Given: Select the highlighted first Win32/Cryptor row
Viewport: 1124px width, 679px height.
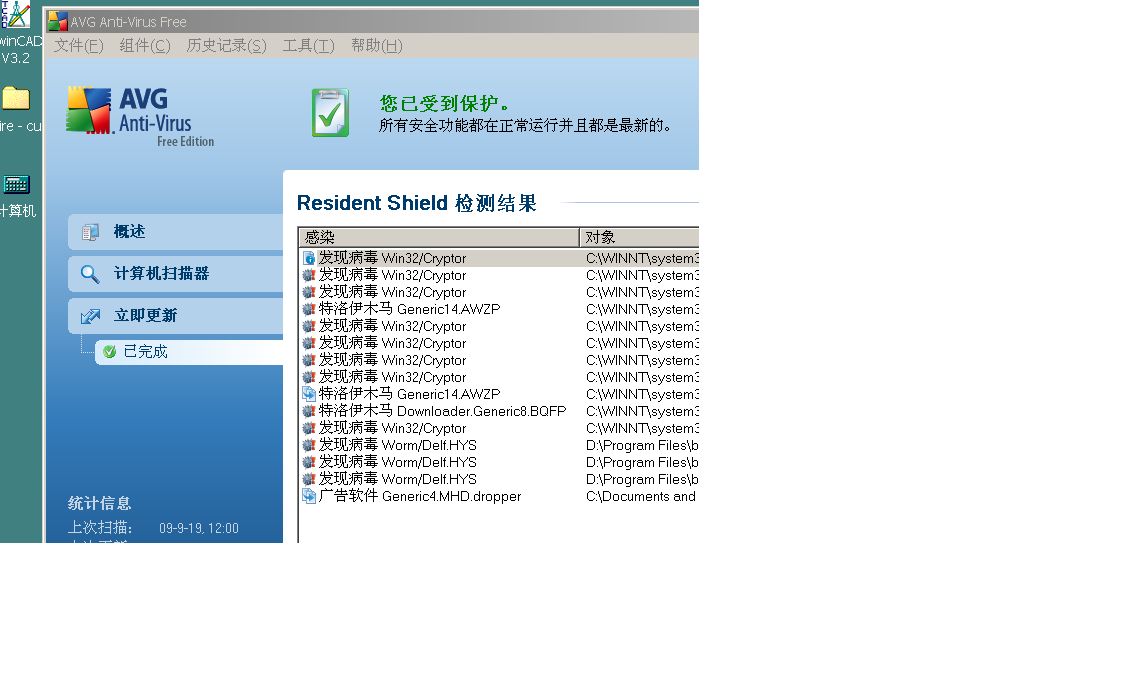Looking at the screenshot, I should point(500,258).
